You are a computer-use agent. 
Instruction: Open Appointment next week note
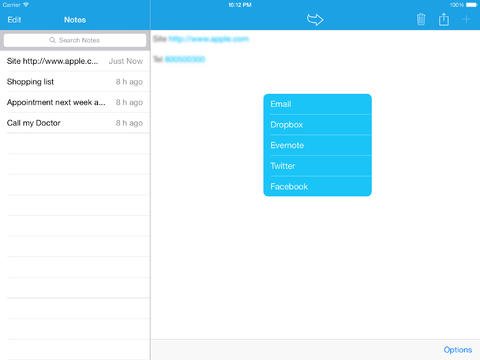tap(75, 102)
